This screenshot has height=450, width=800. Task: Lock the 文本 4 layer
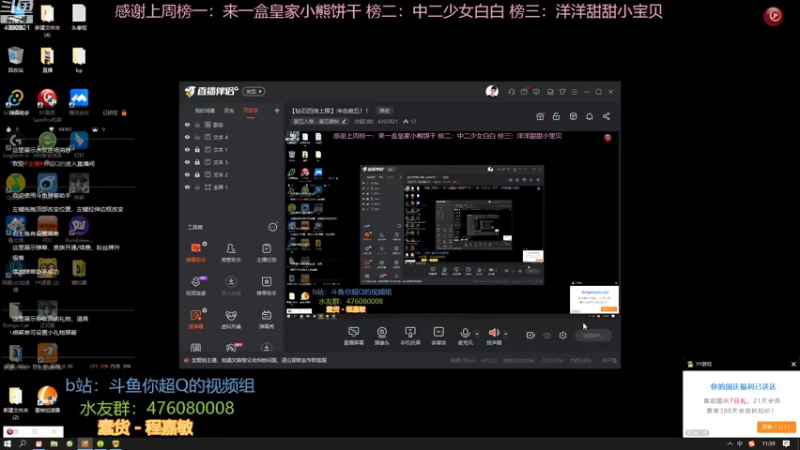tap(197, 137)
